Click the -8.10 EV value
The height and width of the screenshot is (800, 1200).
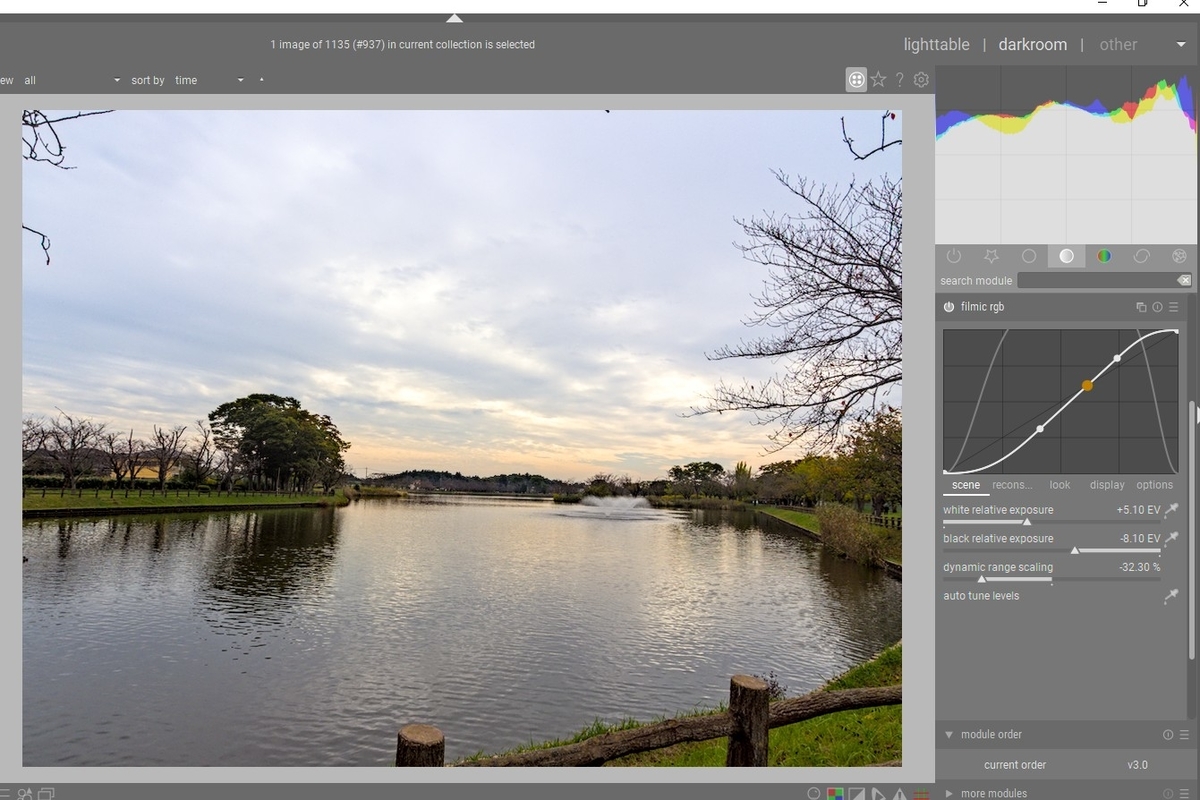click(1140, 539)
